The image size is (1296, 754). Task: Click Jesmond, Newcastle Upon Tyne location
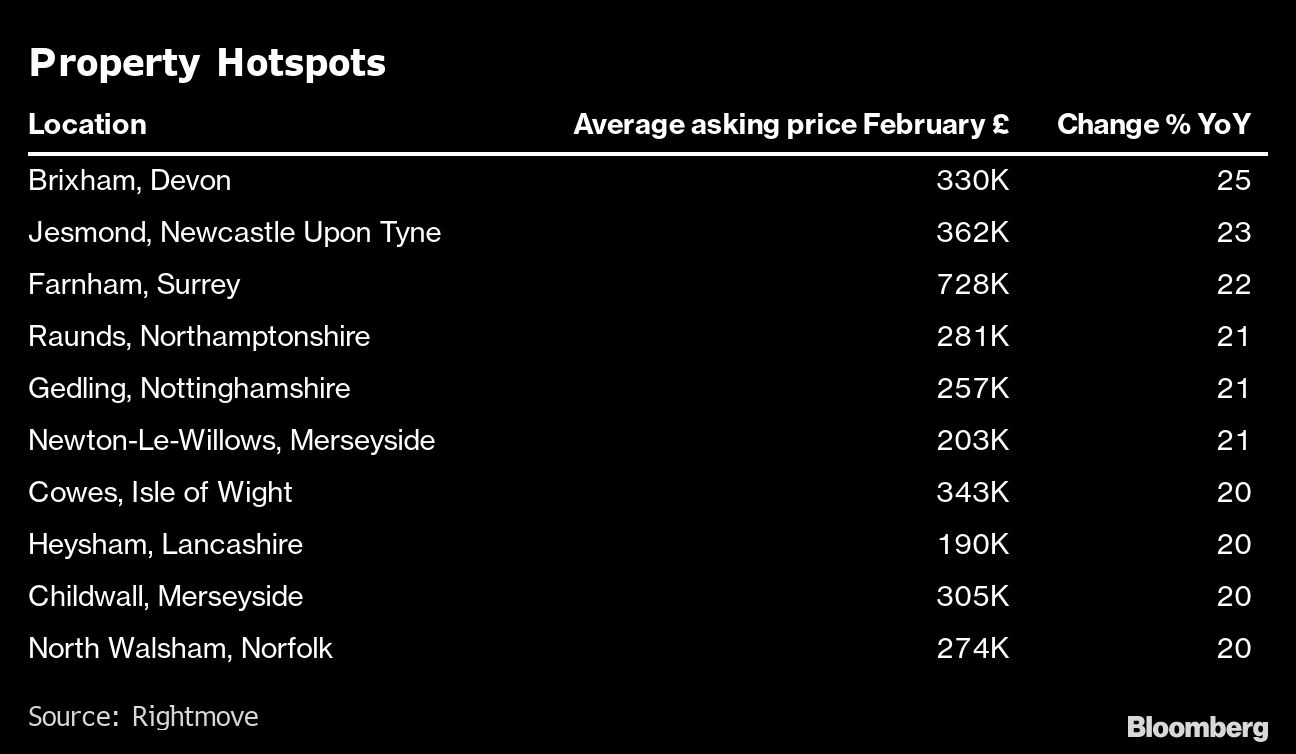point(234,233)
